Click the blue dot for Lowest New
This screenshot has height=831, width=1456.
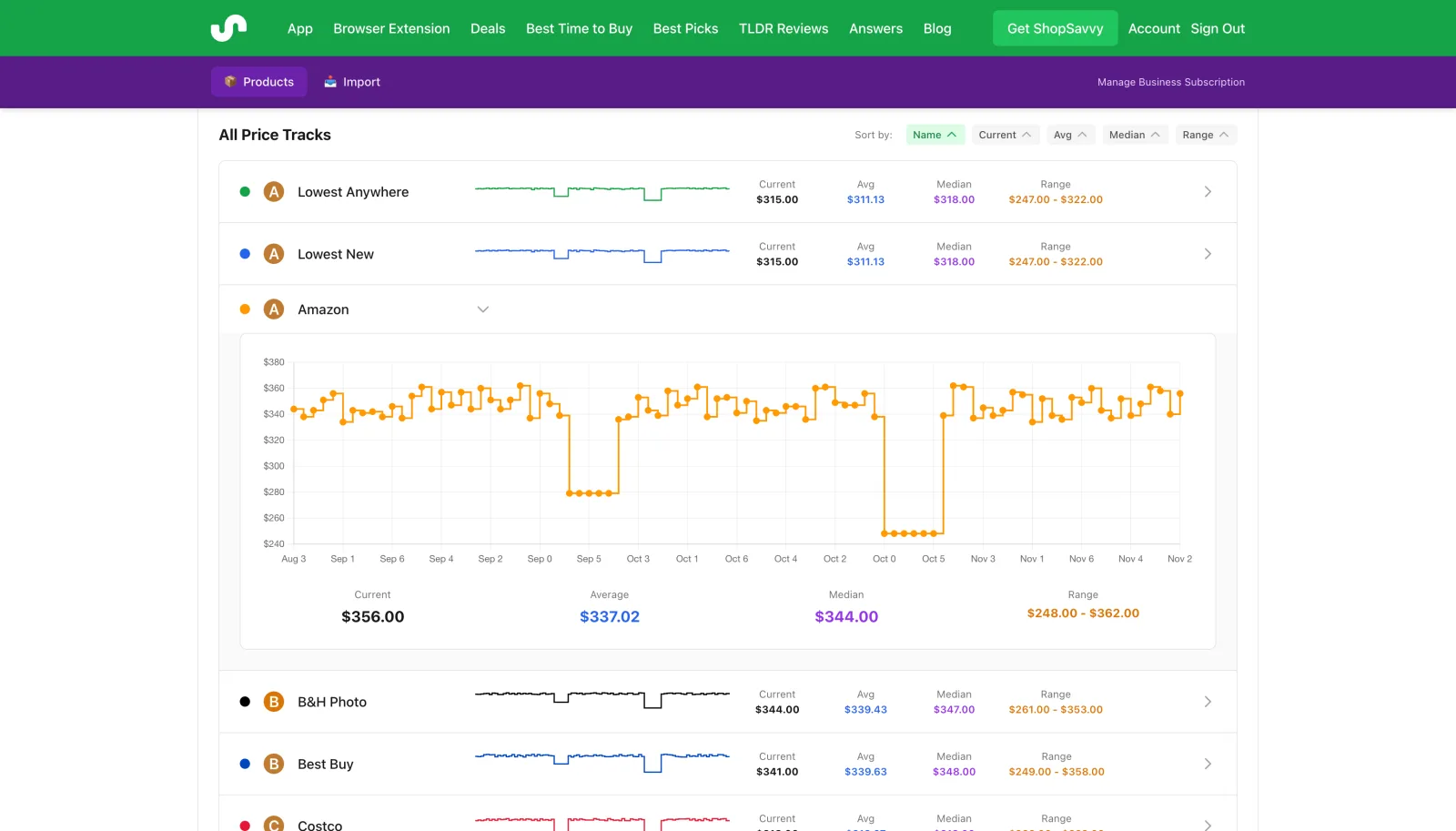tap(245, 254)
